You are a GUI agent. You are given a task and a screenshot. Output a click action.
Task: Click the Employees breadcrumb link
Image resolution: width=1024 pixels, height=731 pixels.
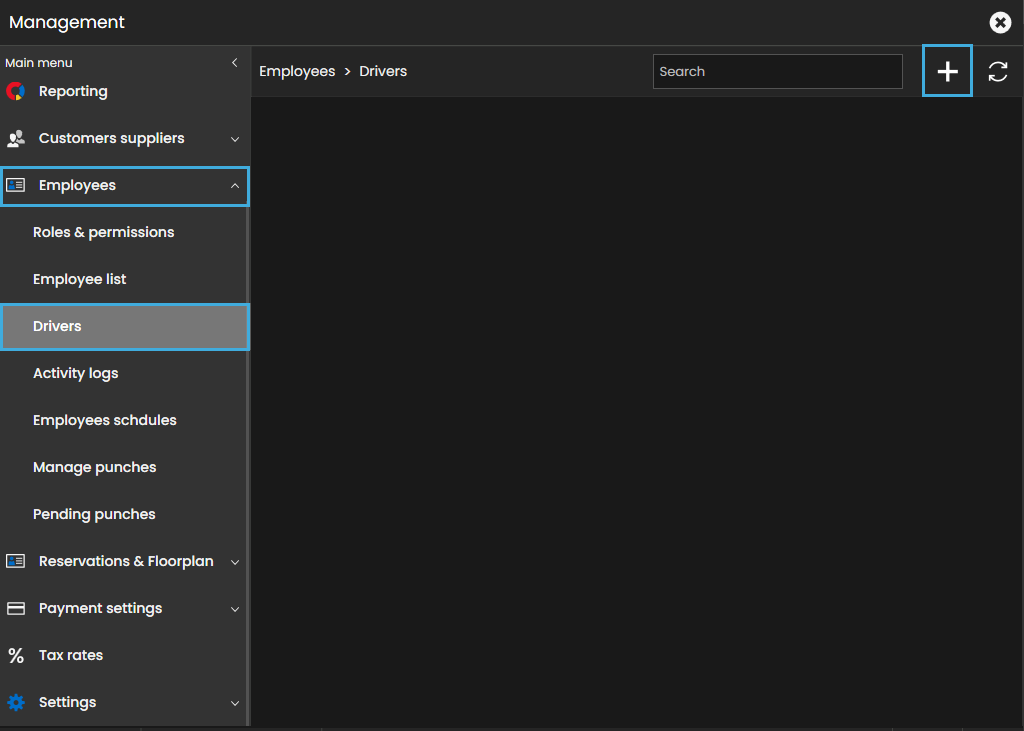297,71
